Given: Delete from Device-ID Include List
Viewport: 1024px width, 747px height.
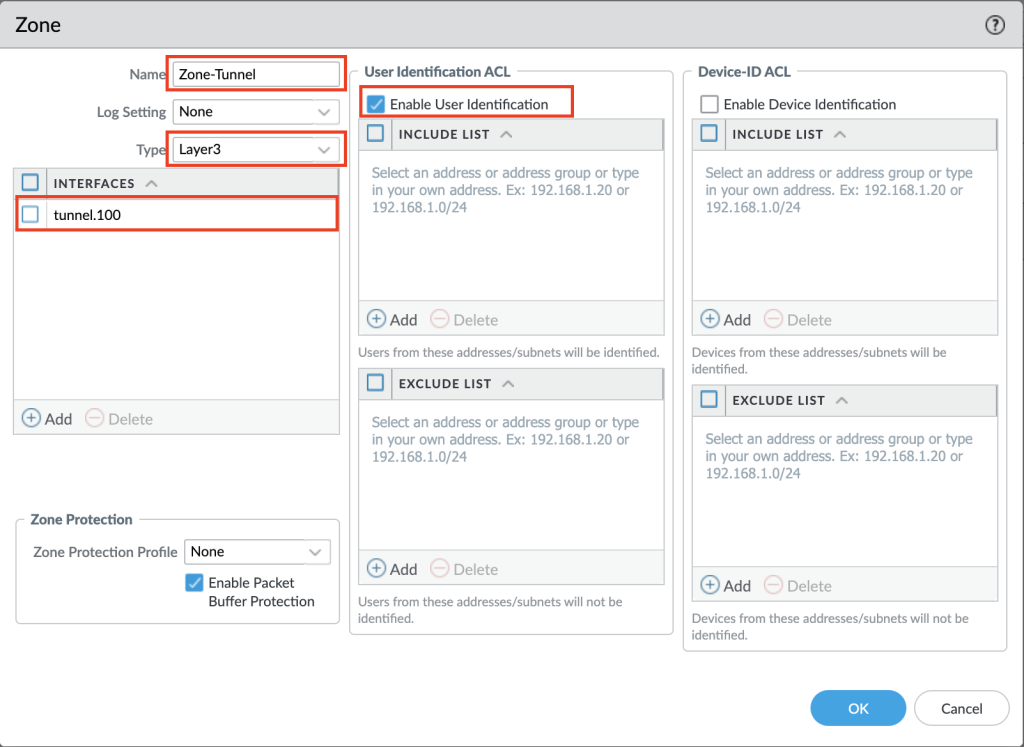Looking at the screenshot, I should pyautogui.click(x=798, y=319).
